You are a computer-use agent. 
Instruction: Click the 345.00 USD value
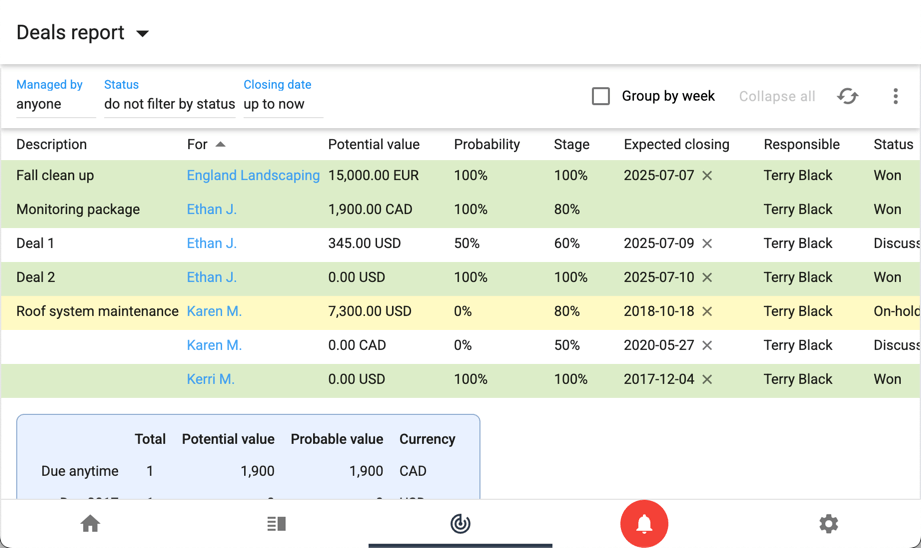pyautogui.click(x=364, y=244)
